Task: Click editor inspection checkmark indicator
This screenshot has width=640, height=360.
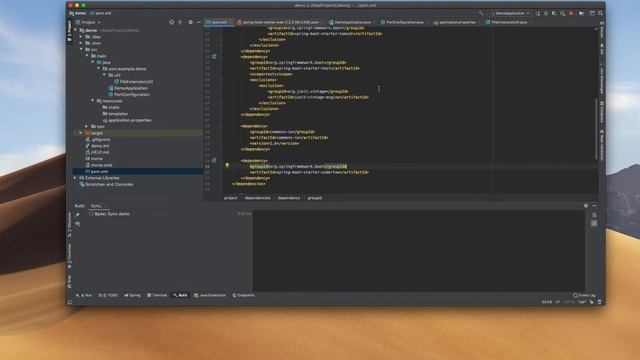Action: click(x=596, y=29)
